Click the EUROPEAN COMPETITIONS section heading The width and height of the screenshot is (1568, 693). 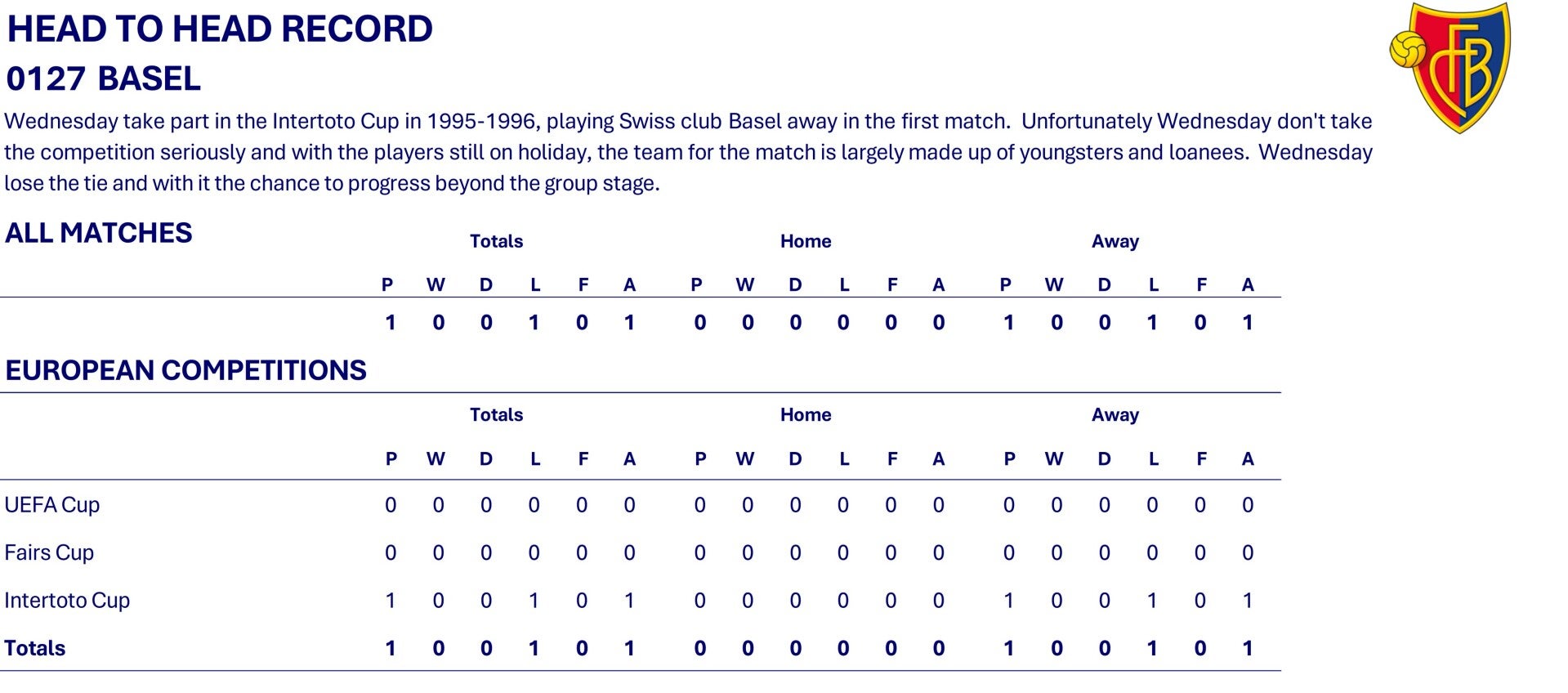pyautogui.click(x=185, y=370)
